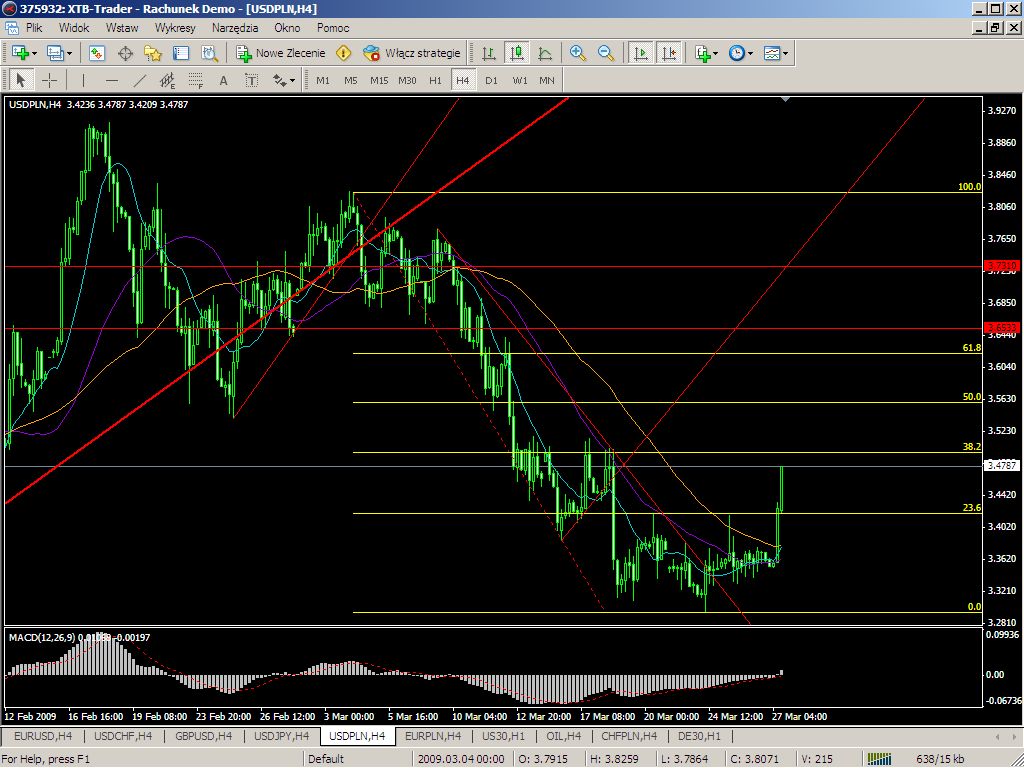Select the Cursor arrow tool
Image resolution: width=1024 pixels, height=768 pixels.
point(20,80)
